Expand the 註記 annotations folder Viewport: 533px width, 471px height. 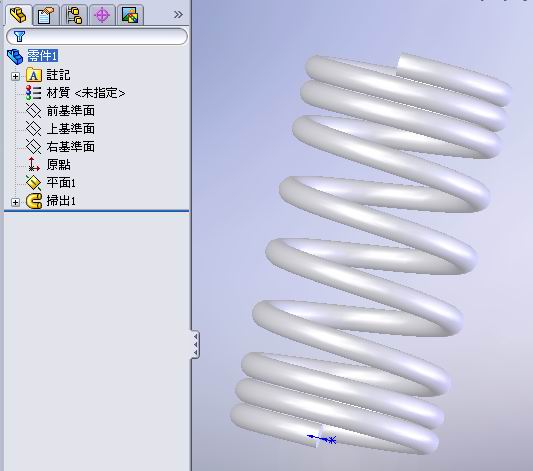(x=15, y=76)
